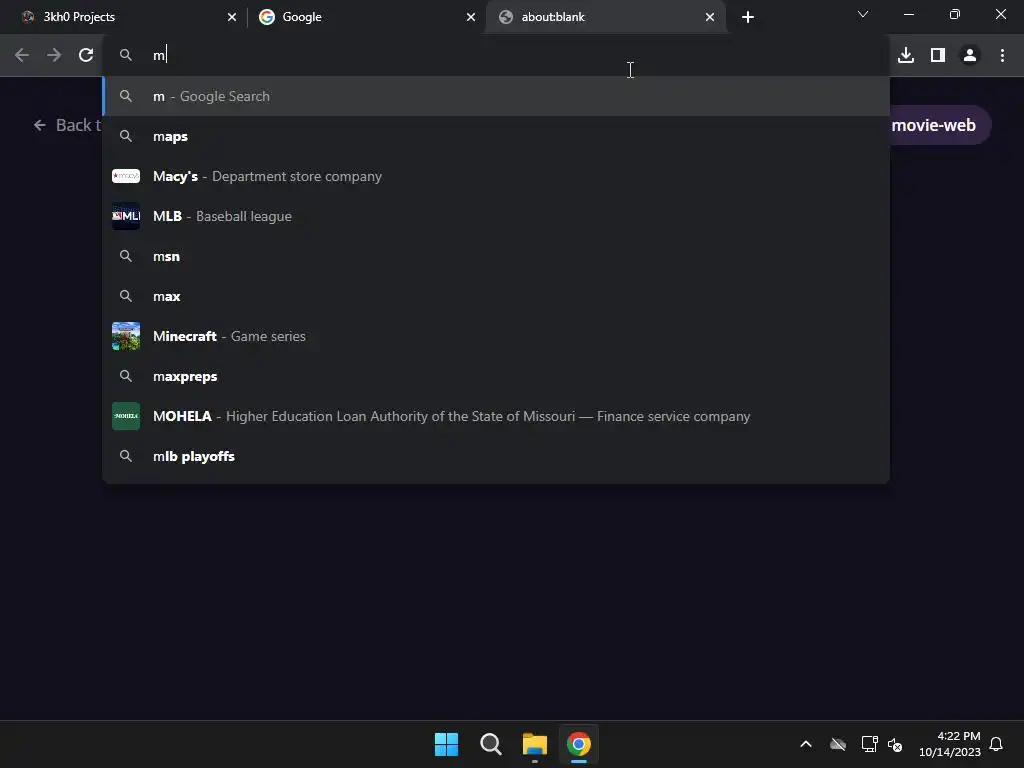
Task: Click the Minecraft image thumbnail
Action: tap(126, 336)
